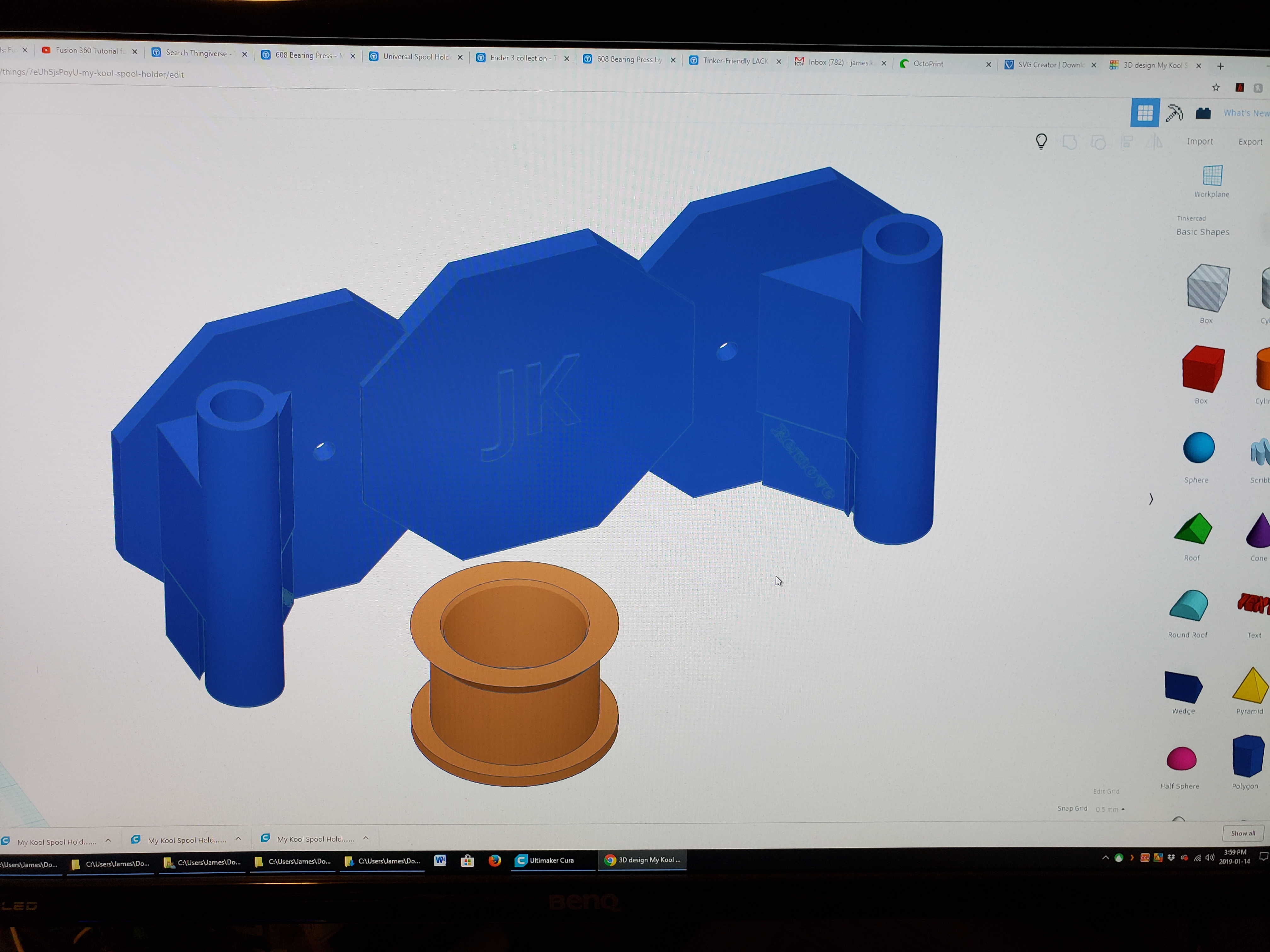Expand first My Kool Spool download options

108,841
